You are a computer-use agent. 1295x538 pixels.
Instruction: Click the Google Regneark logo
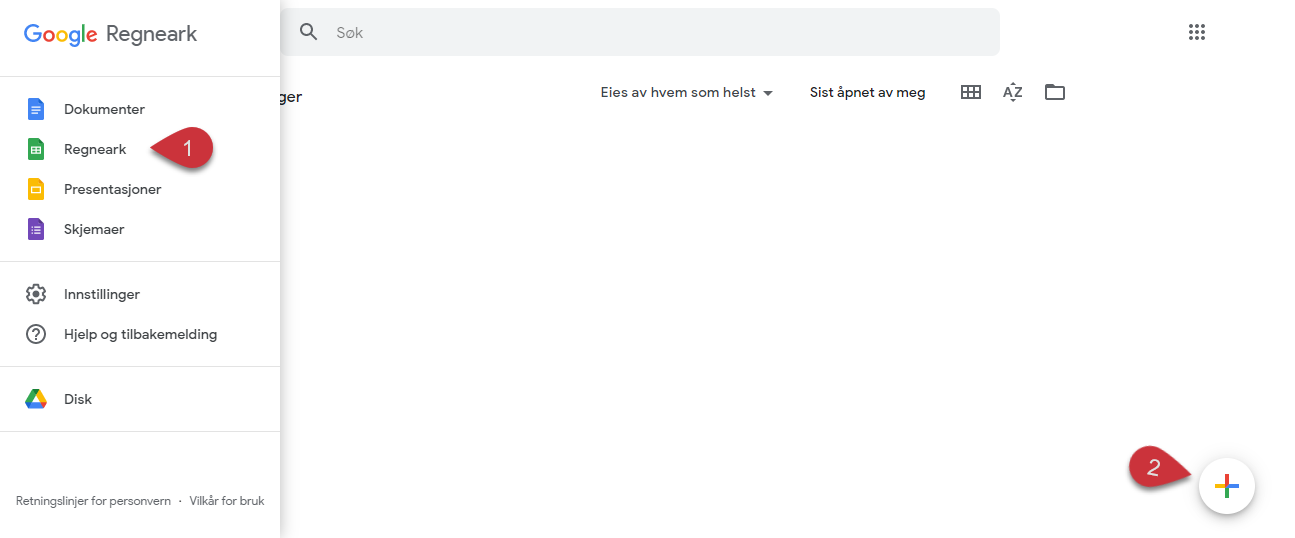click(110, 34)
